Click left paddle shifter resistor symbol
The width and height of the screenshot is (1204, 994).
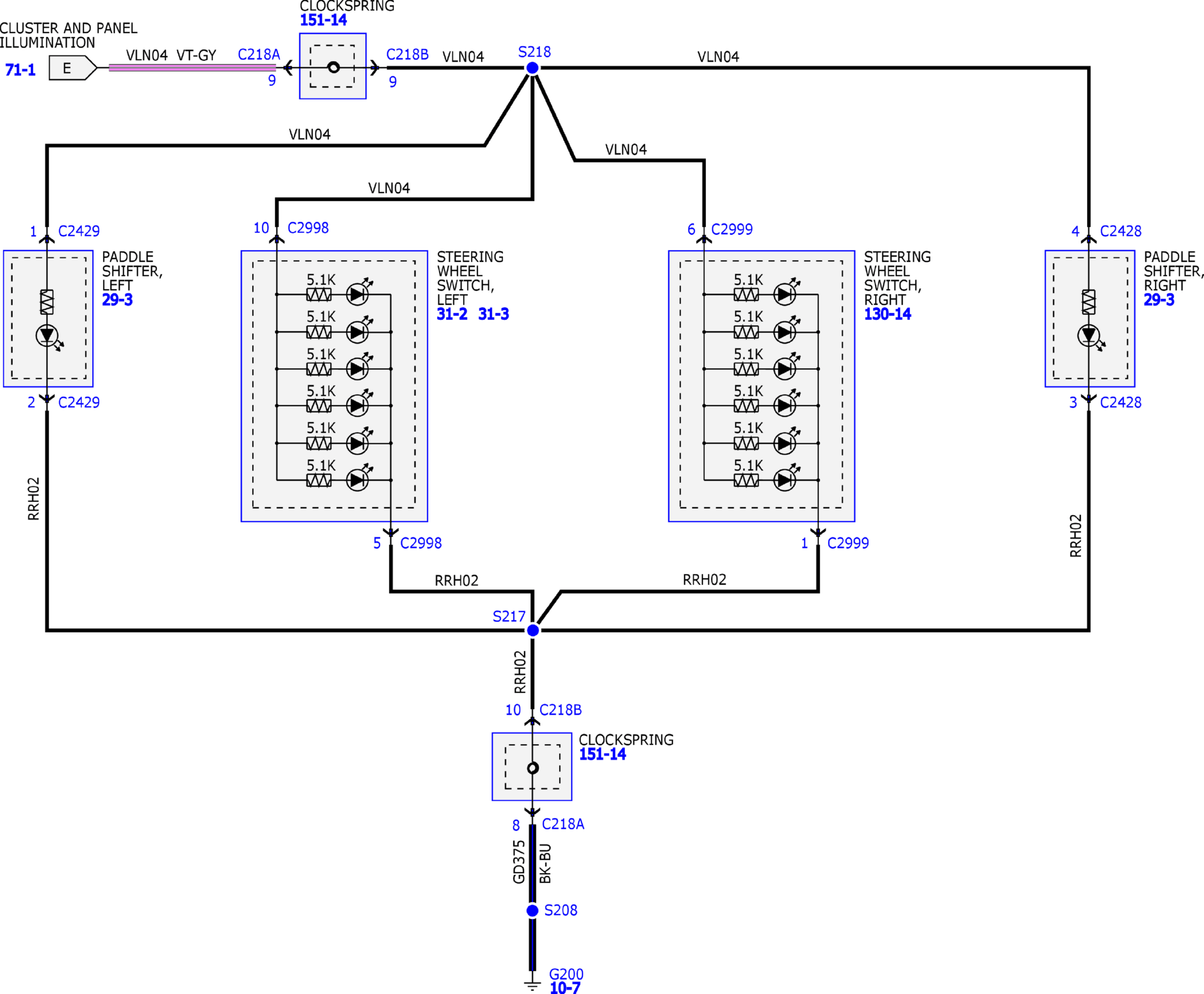[x=47, y=302]
